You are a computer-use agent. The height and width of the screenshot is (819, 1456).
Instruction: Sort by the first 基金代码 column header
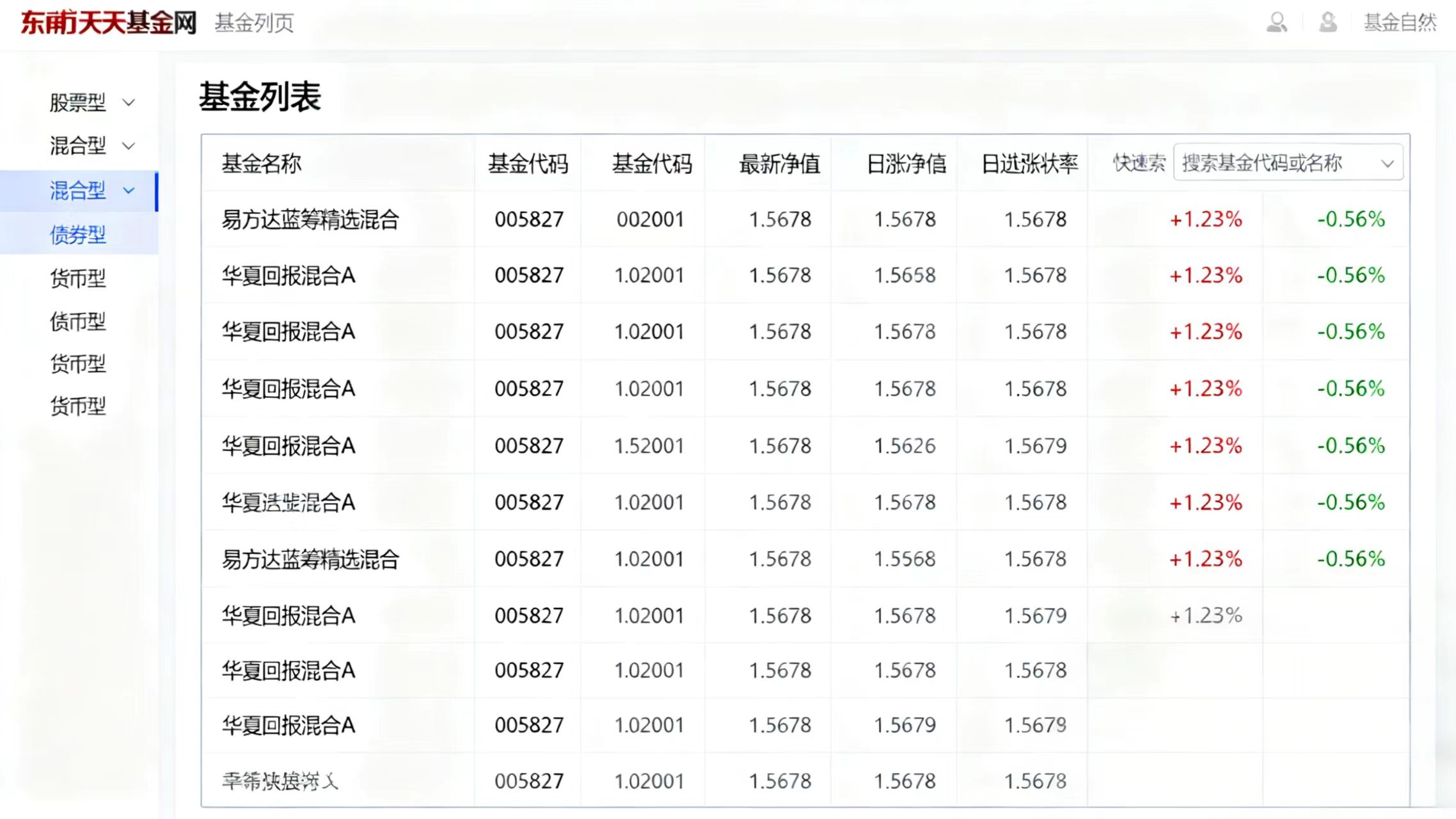529,163
